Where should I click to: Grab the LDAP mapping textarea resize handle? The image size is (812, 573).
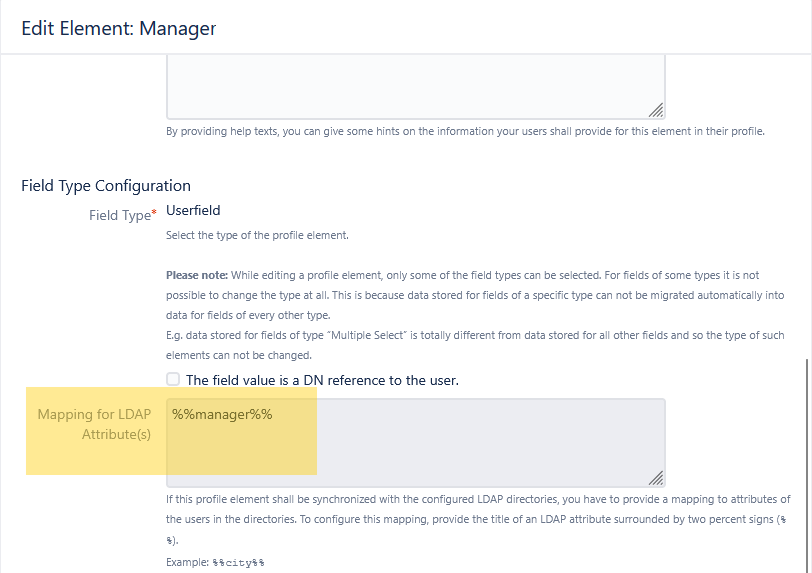click(656, 479)
